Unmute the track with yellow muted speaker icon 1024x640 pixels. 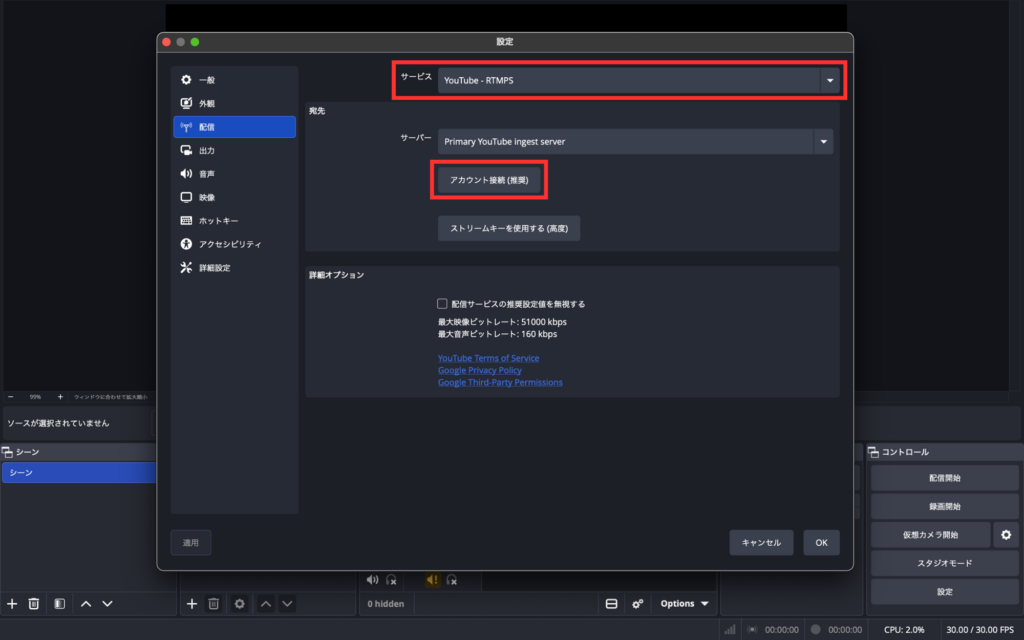[432, 580]
